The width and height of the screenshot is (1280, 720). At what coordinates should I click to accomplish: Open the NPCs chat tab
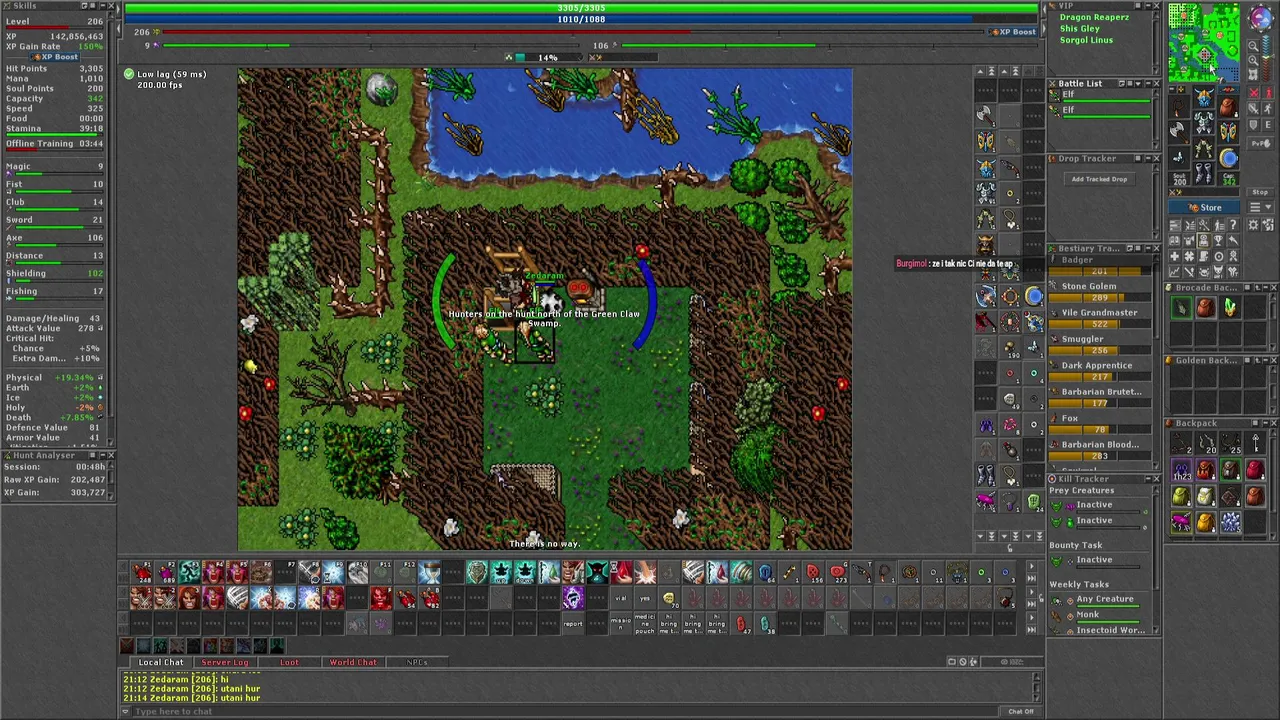click(x=417, y=662)
